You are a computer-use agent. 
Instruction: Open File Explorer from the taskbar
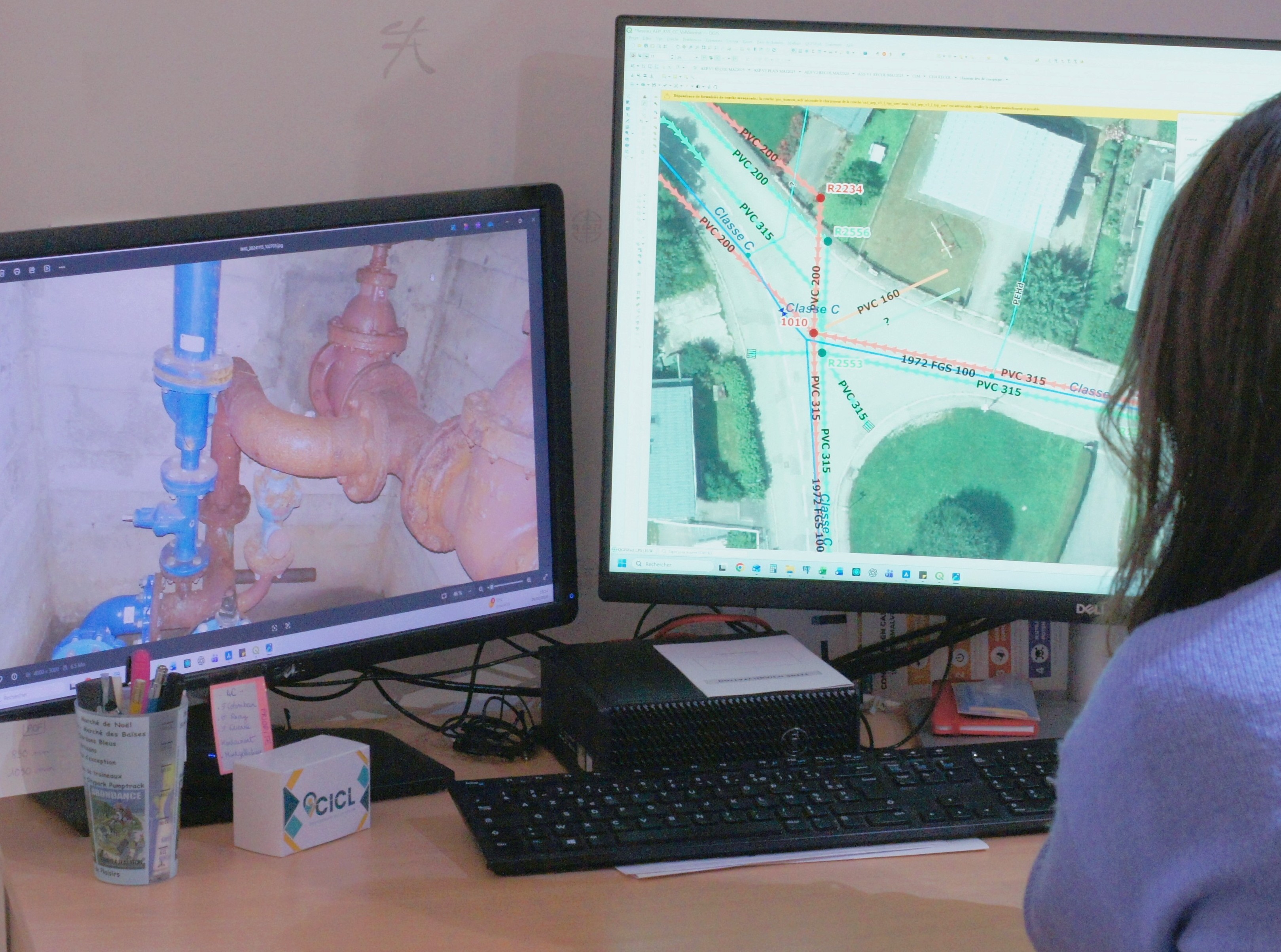point(790,569)
